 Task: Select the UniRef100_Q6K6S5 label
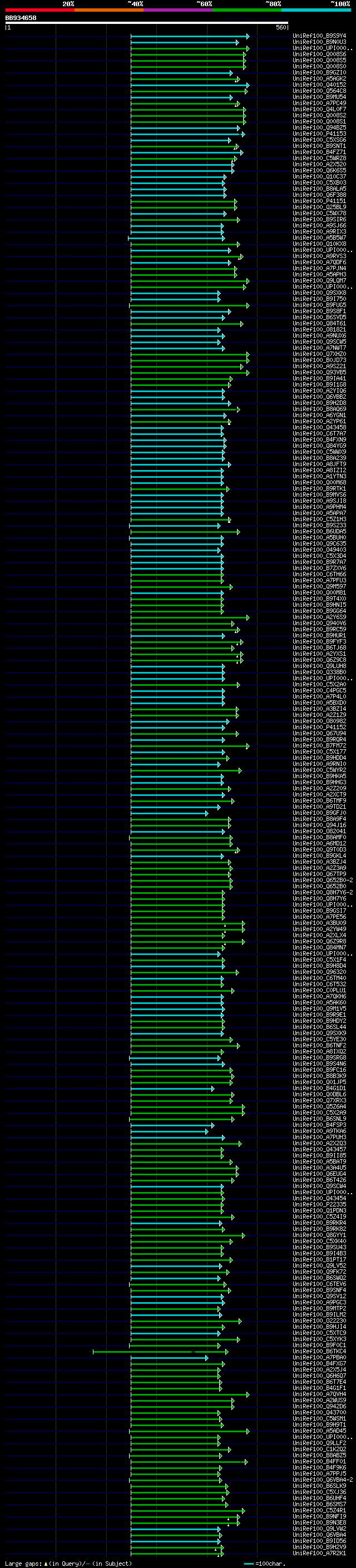[x=319, y=170]
